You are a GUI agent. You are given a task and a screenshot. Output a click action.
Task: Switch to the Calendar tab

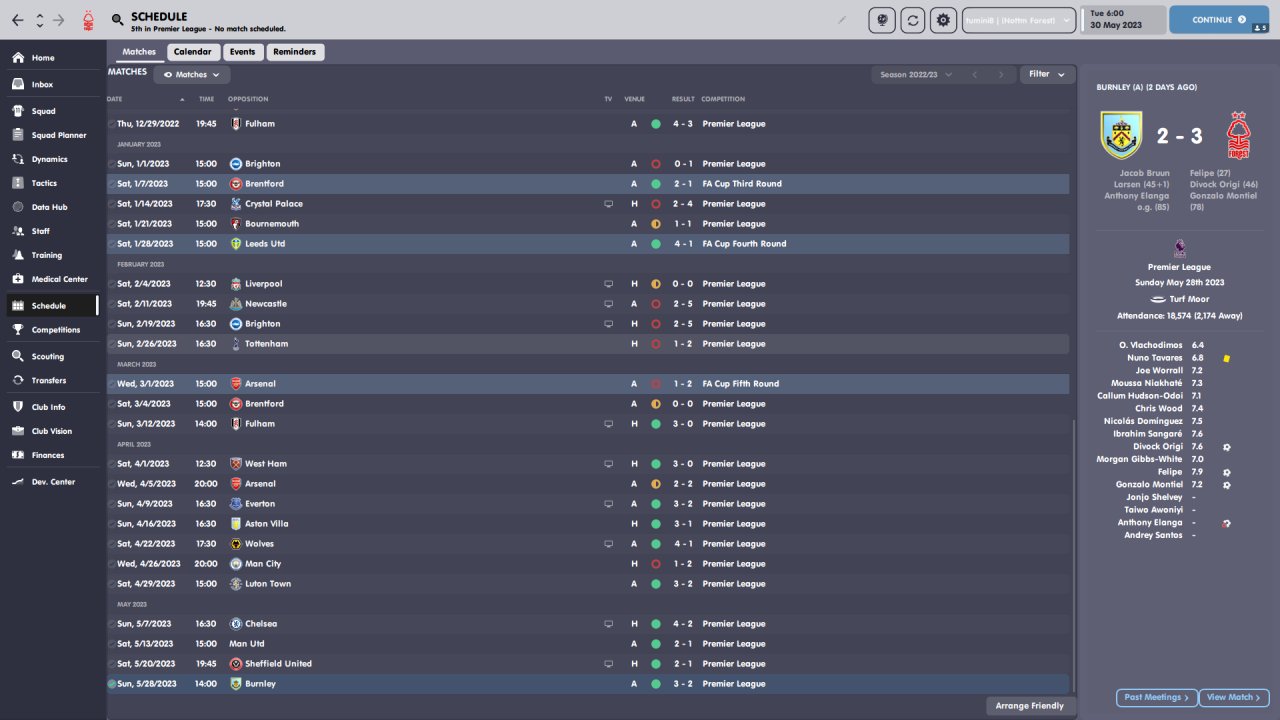tap(192, 52)
